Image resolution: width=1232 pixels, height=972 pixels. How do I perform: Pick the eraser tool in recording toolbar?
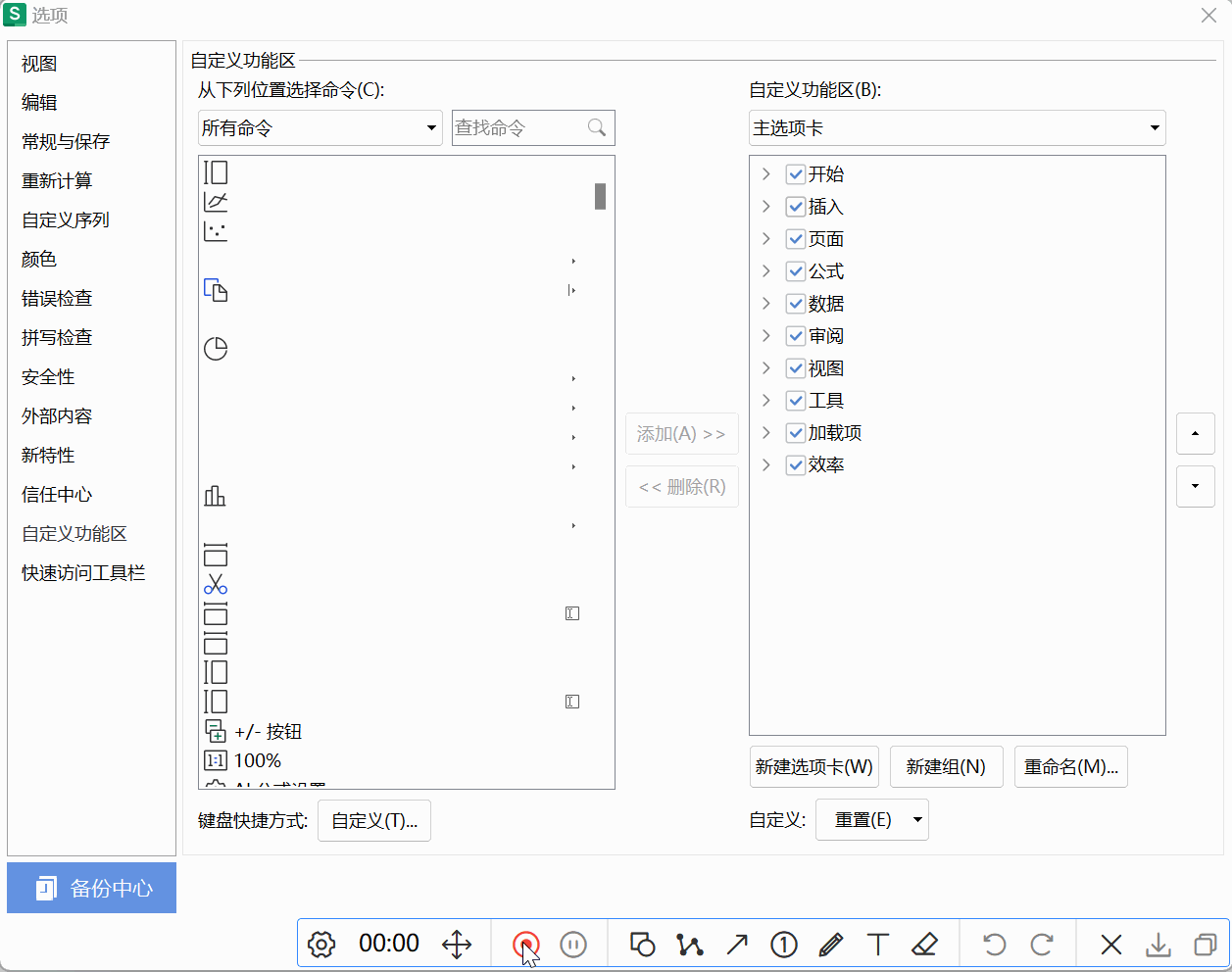[x=924, y=945]
